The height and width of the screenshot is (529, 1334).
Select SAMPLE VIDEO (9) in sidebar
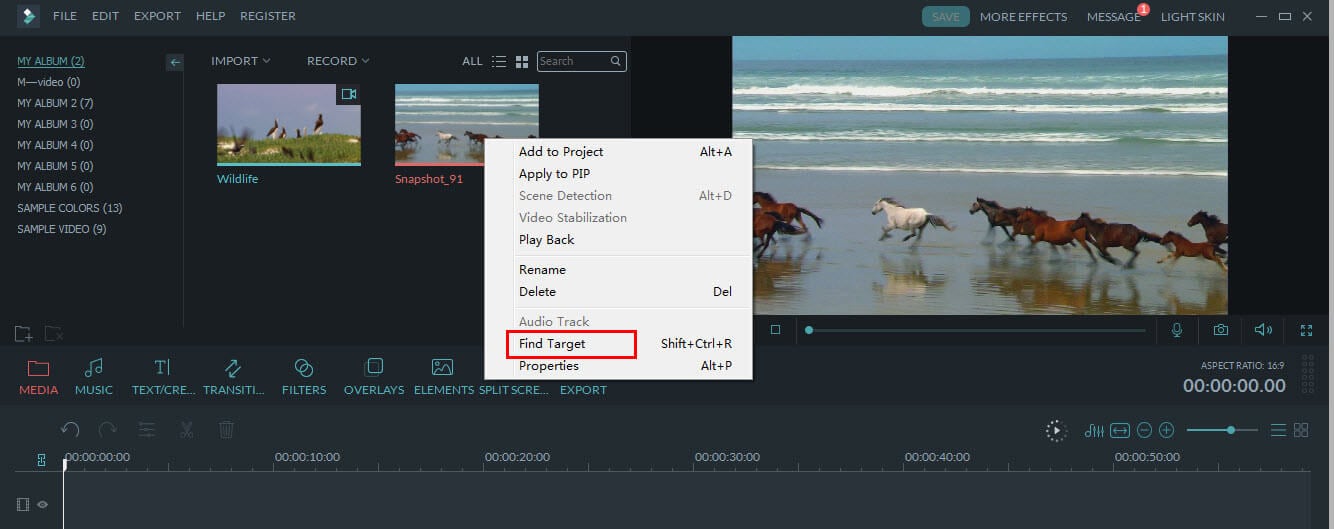coord(62,229)
